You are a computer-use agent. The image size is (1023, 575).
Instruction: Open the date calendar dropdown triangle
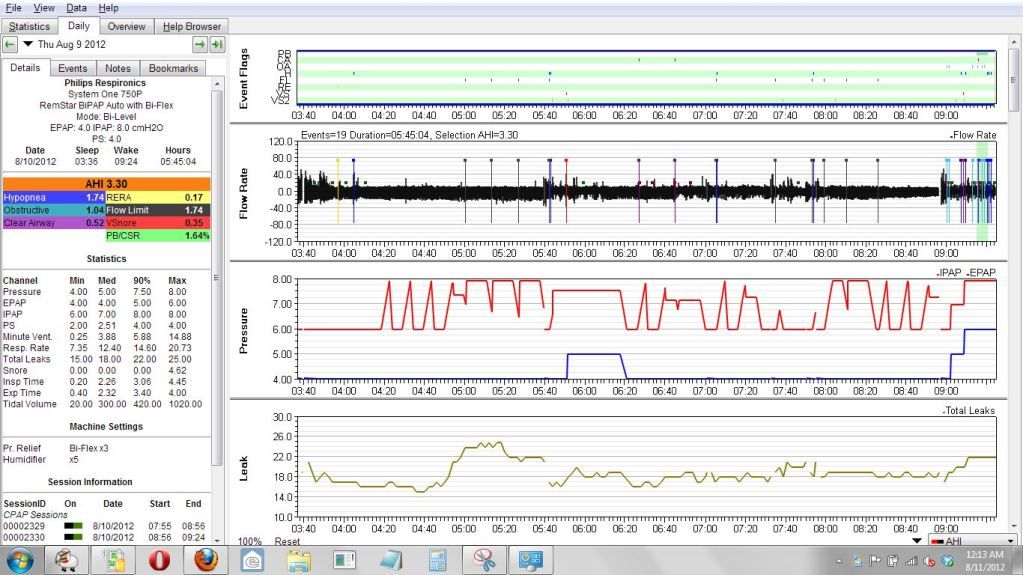(x=28, y=44)
